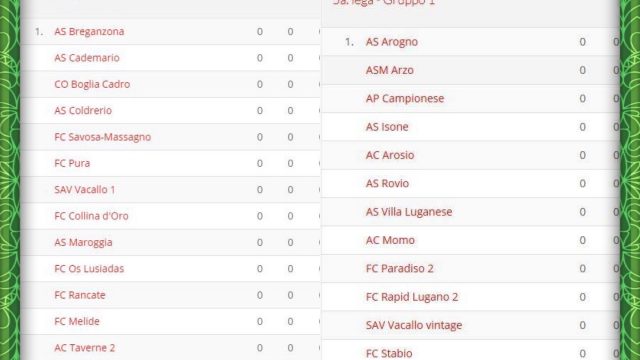Open FC Collina d'Oro team page
The width and height of the screenshot is (640, 360).
(x=91, y=216)
